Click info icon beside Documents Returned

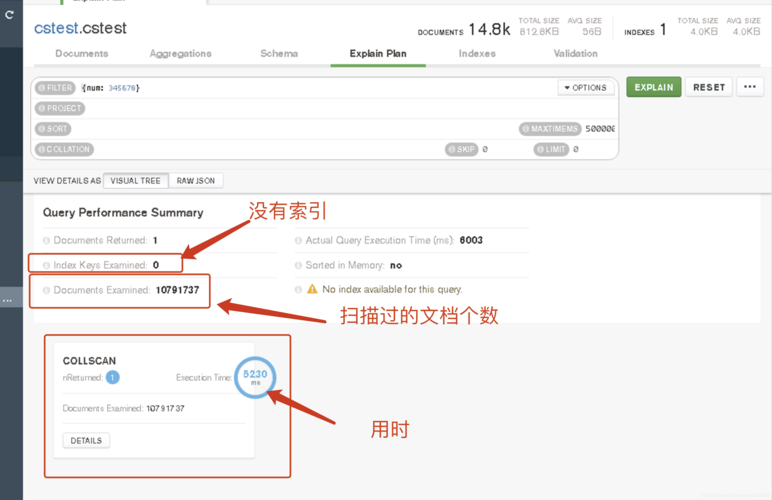click(46, 241)
